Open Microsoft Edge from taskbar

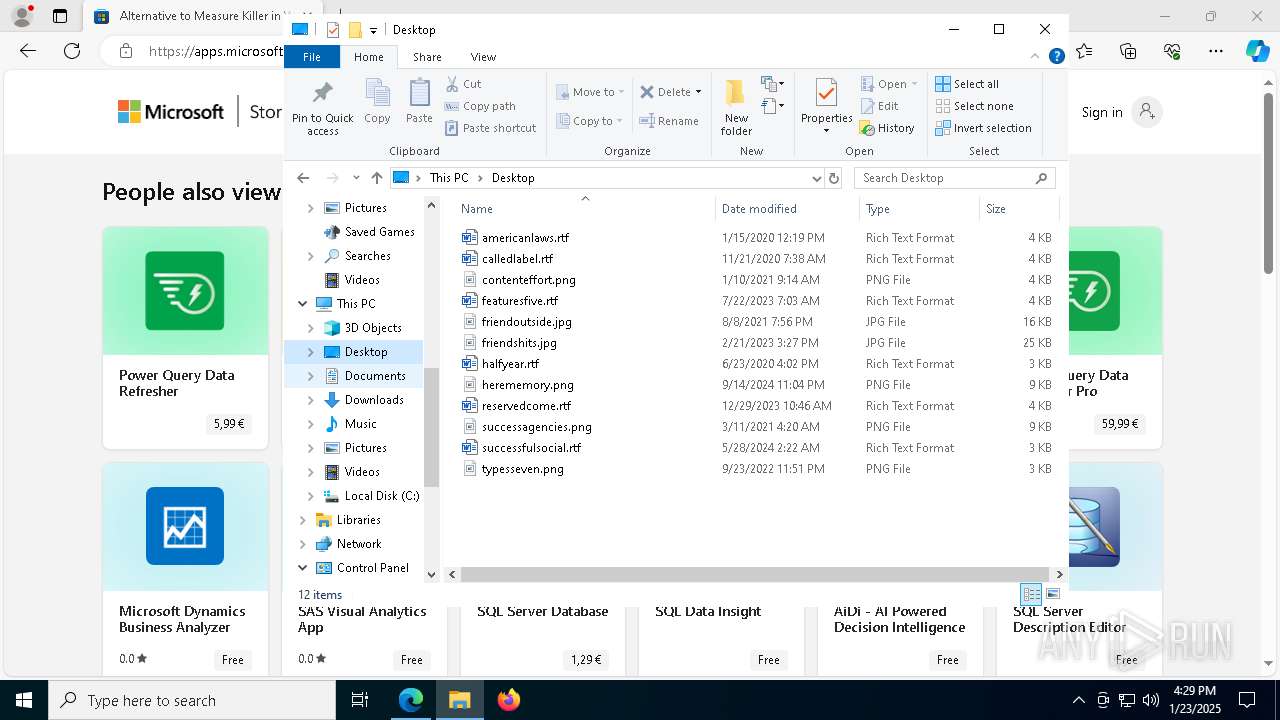(411, 700)
